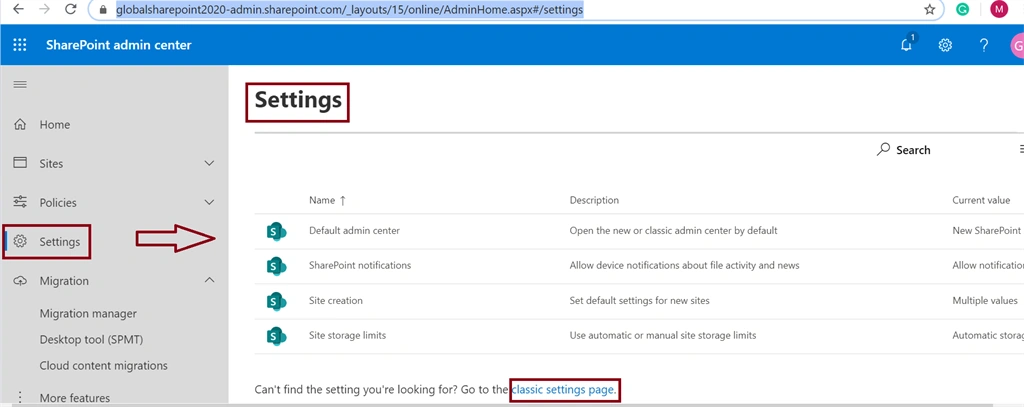This screenshot has height=407, width=1024.
Task: Open the Grammarly extension icon
Action: 963,10
